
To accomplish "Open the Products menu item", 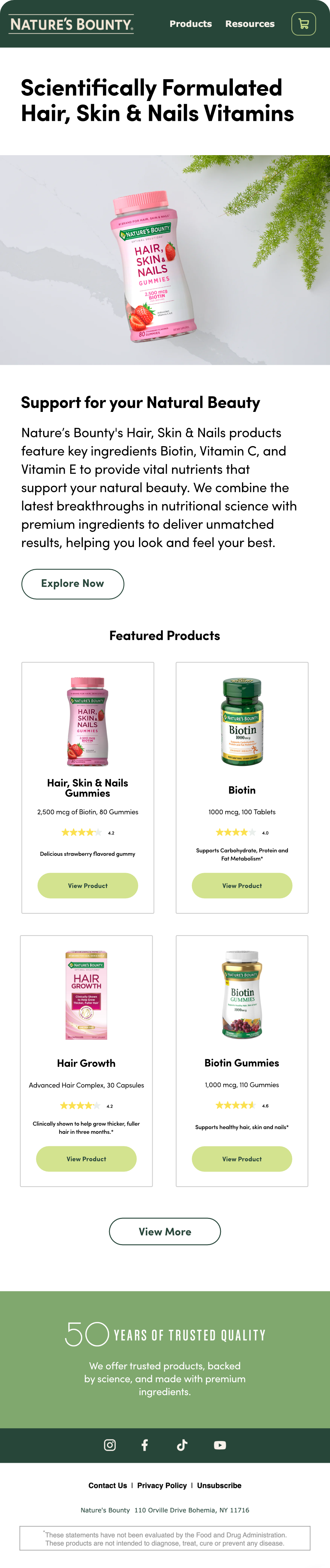I will pyautogui.click(x=191, y=24).
